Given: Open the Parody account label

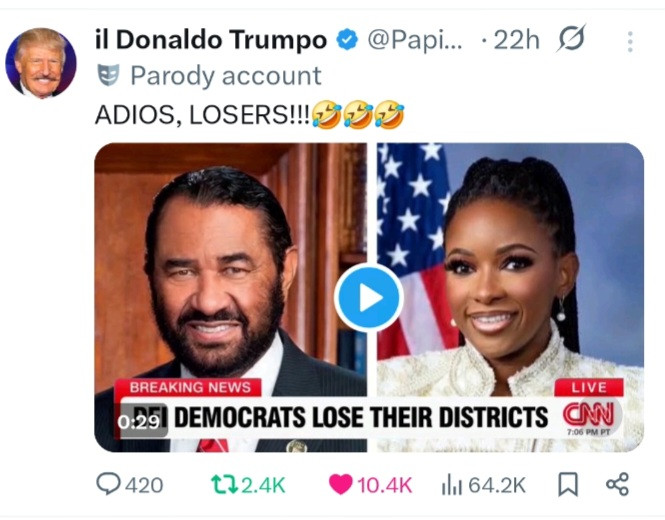Looking at the screenshot, I should click(226, 76).
